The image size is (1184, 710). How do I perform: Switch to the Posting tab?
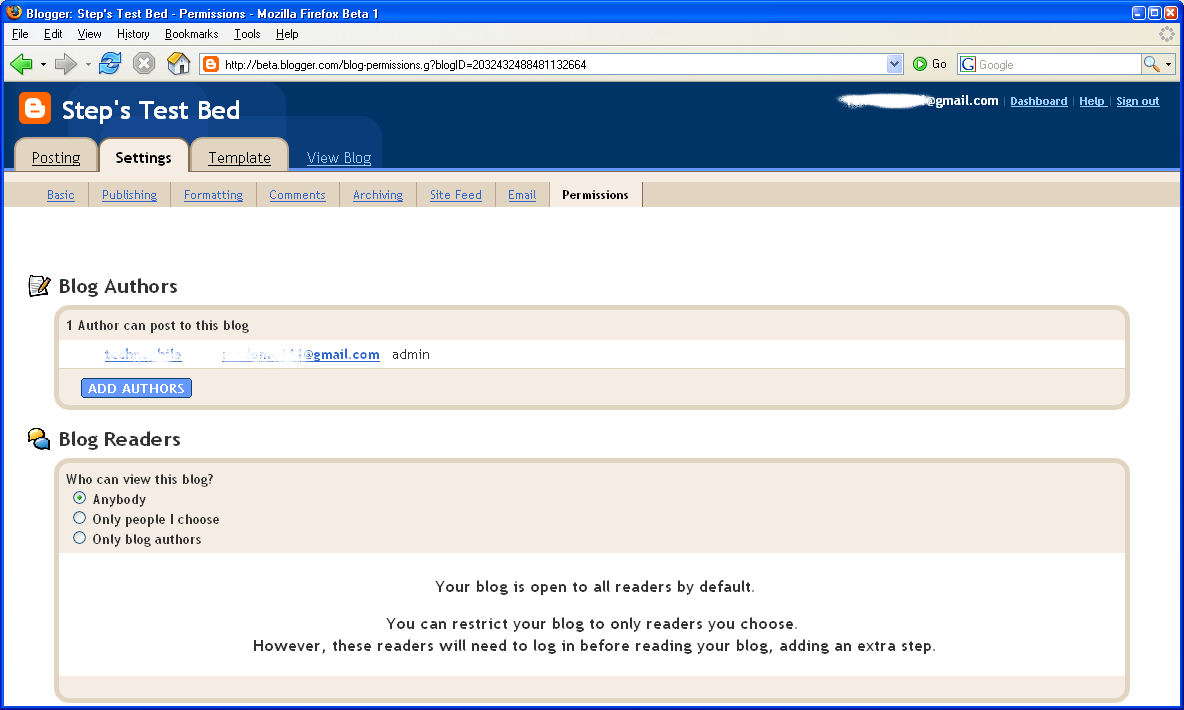[x=56, y=157]
